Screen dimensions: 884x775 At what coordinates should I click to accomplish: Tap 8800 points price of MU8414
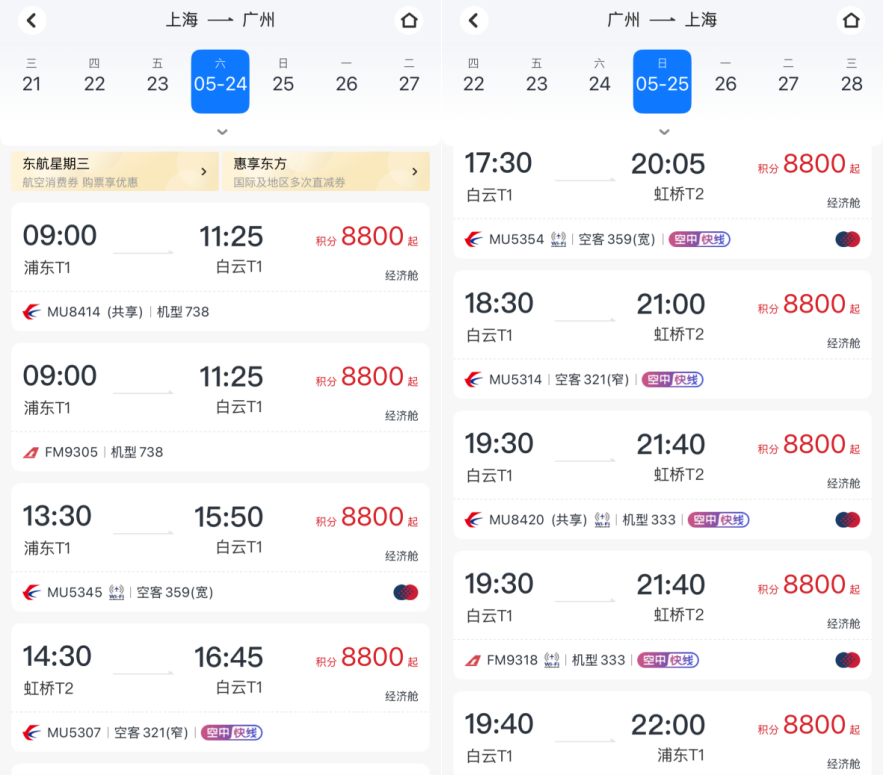372,236
